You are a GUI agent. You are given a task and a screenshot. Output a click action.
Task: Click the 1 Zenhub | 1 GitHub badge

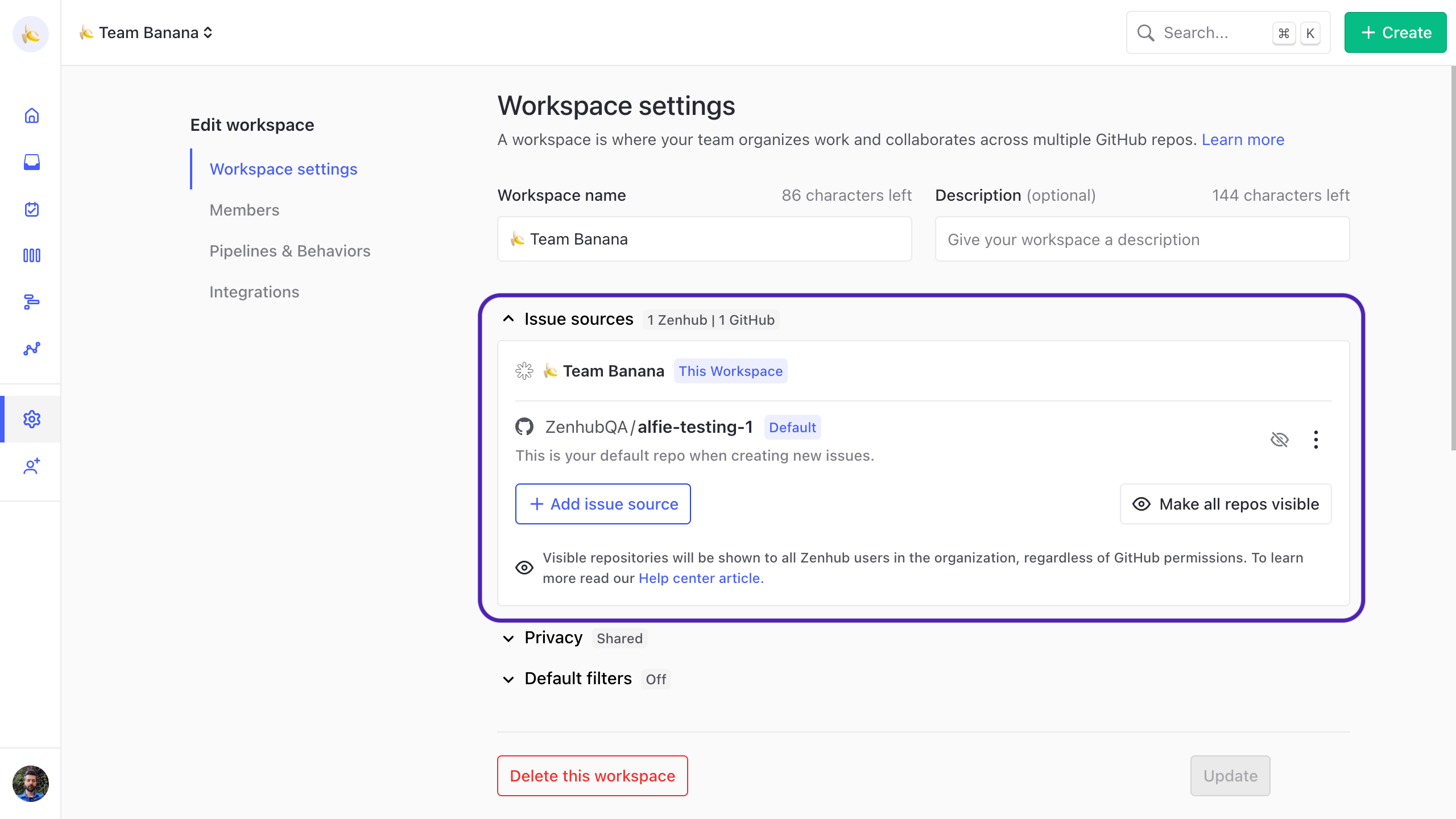711,320
